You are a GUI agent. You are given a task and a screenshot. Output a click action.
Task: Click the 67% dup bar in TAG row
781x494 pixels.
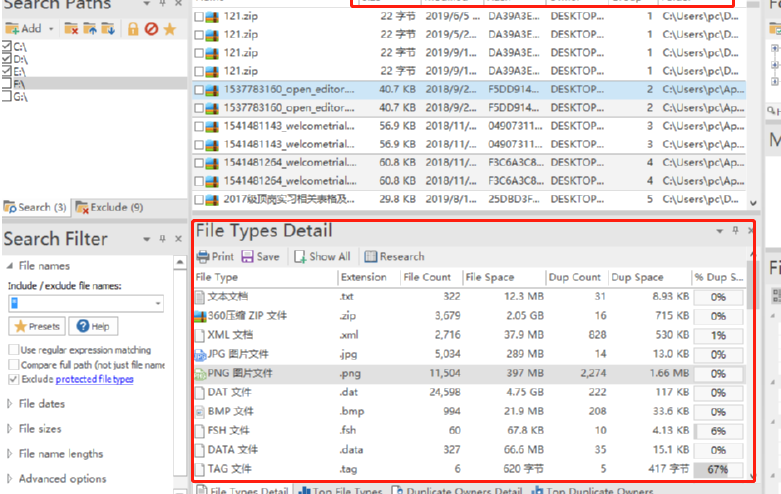tap(718, 470)
